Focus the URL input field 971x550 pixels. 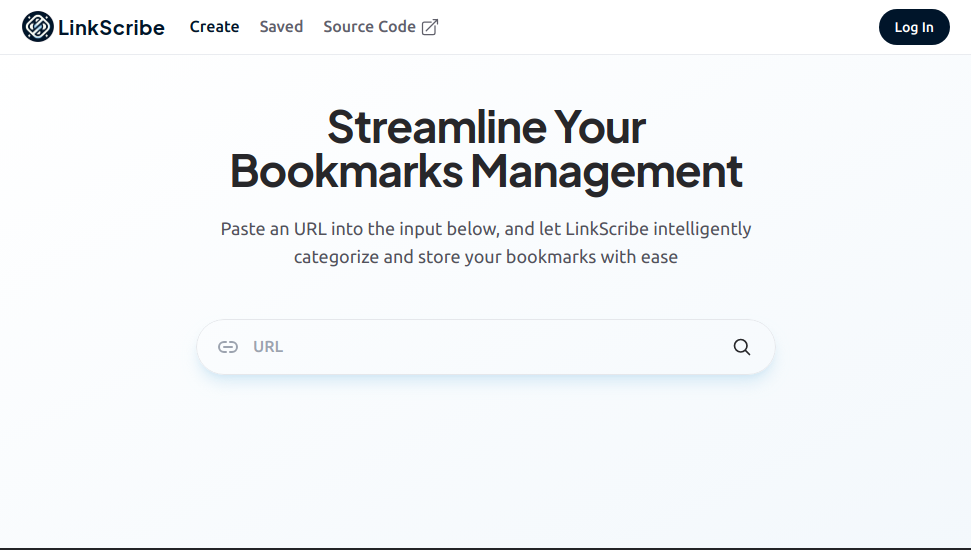486,347
